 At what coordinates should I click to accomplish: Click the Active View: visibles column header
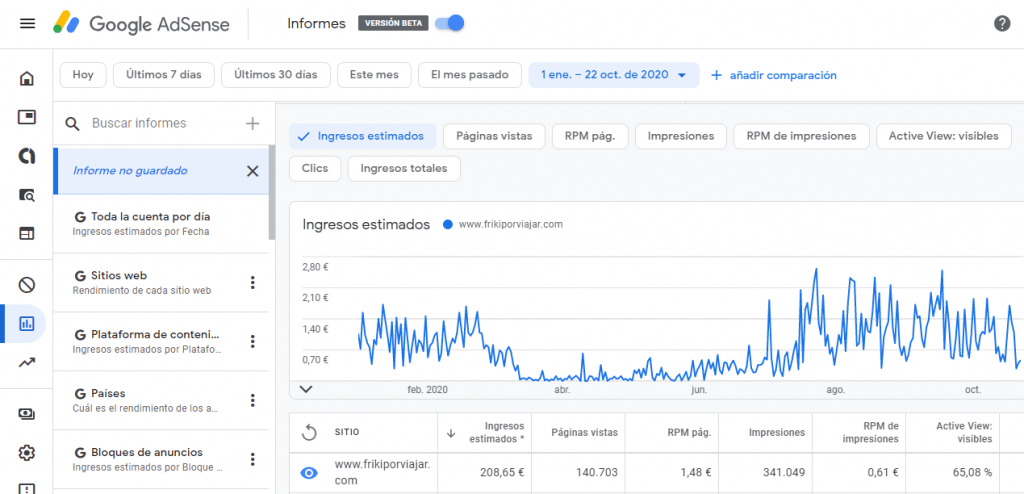click(x=965, y=433)
